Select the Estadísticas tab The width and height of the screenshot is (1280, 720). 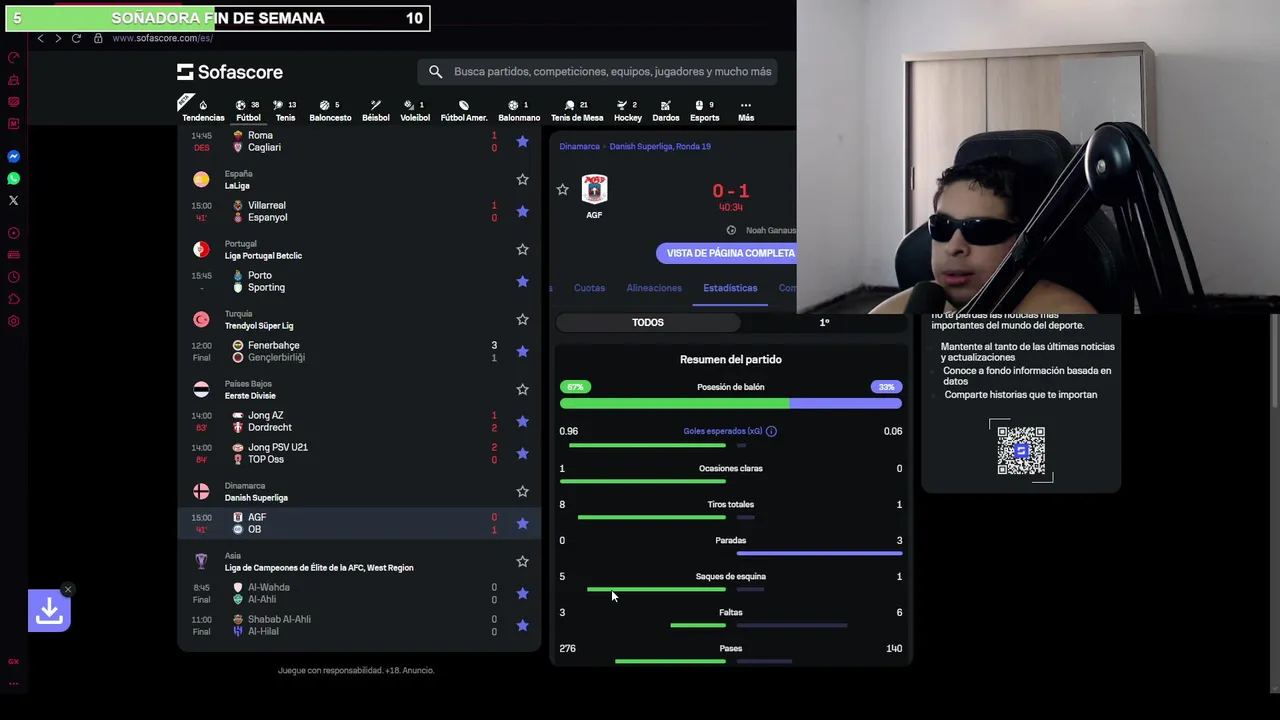pos(730,288)
